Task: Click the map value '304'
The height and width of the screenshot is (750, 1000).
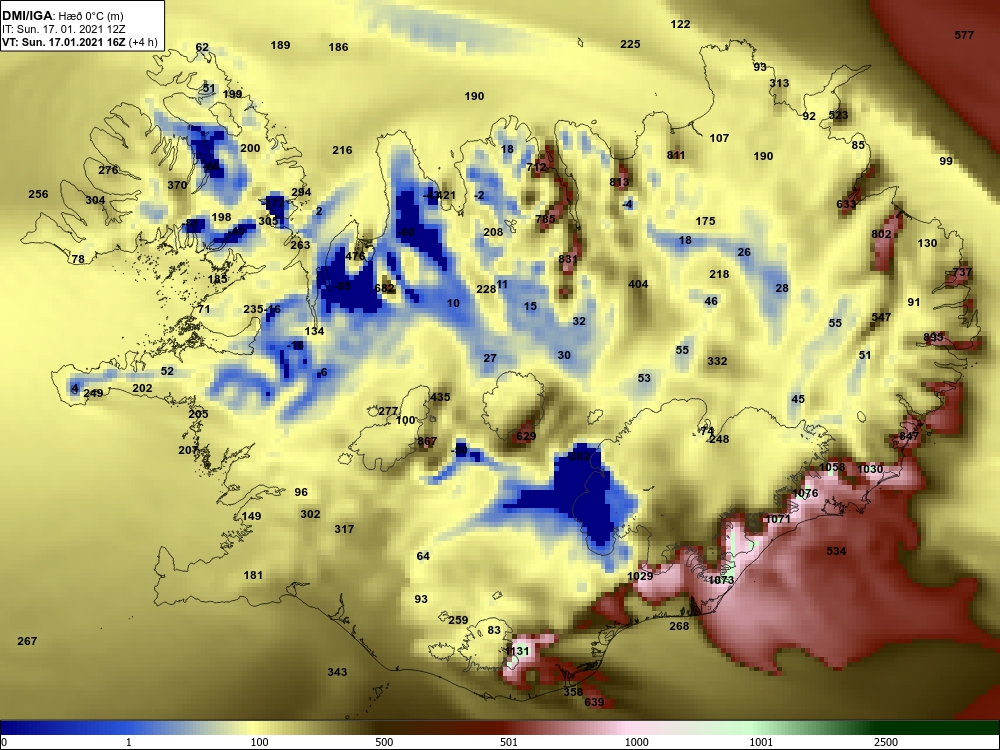Action: point(95,200)
